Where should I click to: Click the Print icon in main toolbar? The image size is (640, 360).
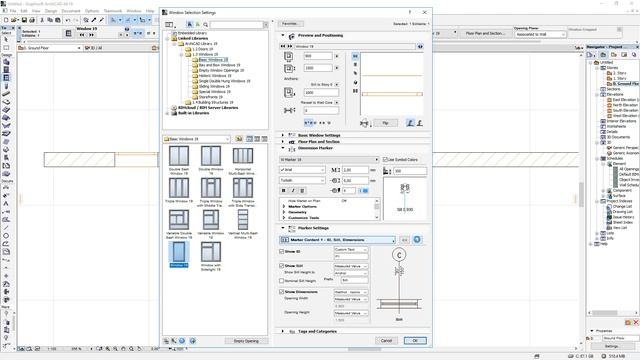[x=32, y=20]
